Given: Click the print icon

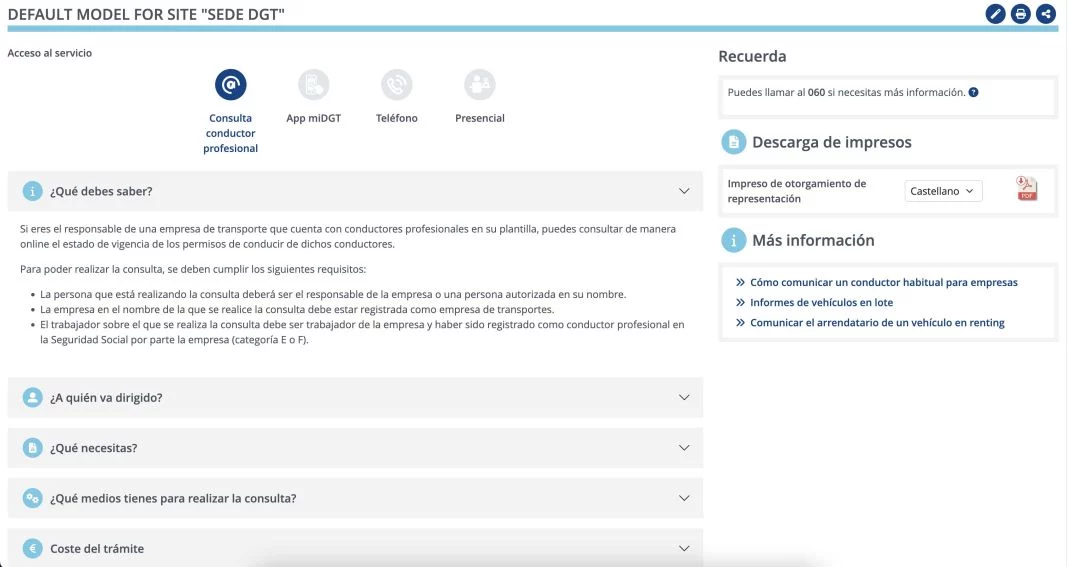Looking at the screenshot, I should tap(1020, 14).
